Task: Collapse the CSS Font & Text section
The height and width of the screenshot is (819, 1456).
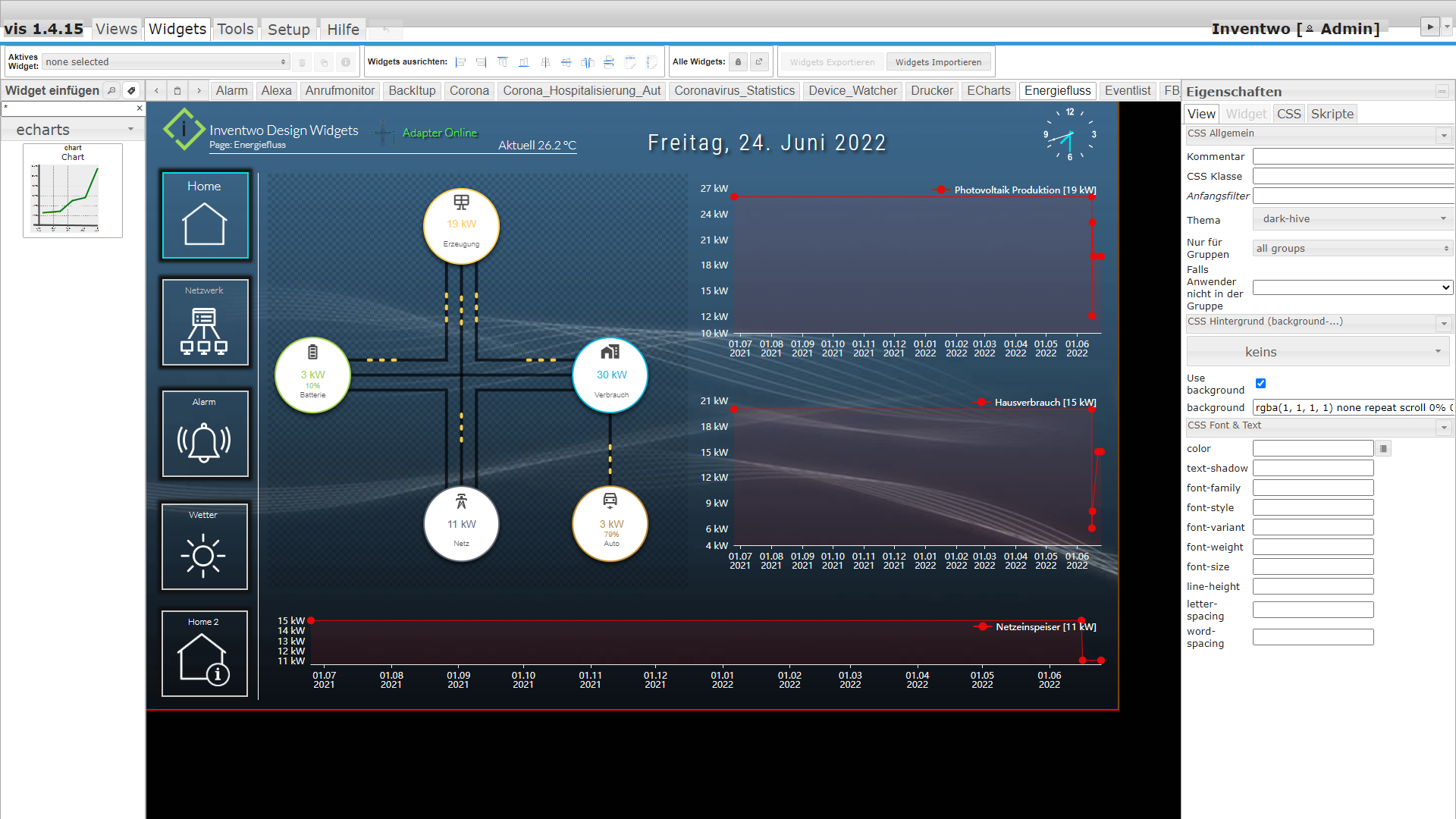Action: (1444, 428)
